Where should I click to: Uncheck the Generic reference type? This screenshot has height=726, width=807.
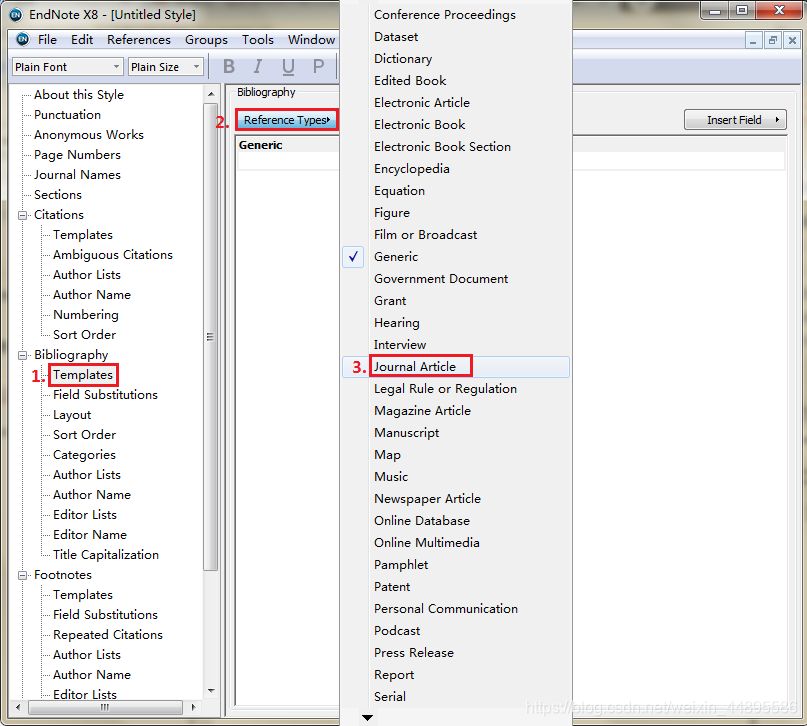[x=456, y=257]
